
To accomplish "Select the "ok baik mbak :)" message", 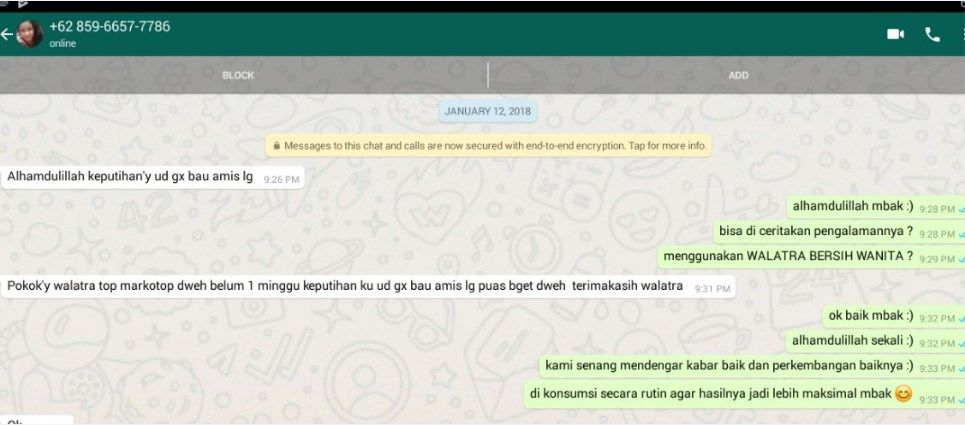I will [893, 317].
